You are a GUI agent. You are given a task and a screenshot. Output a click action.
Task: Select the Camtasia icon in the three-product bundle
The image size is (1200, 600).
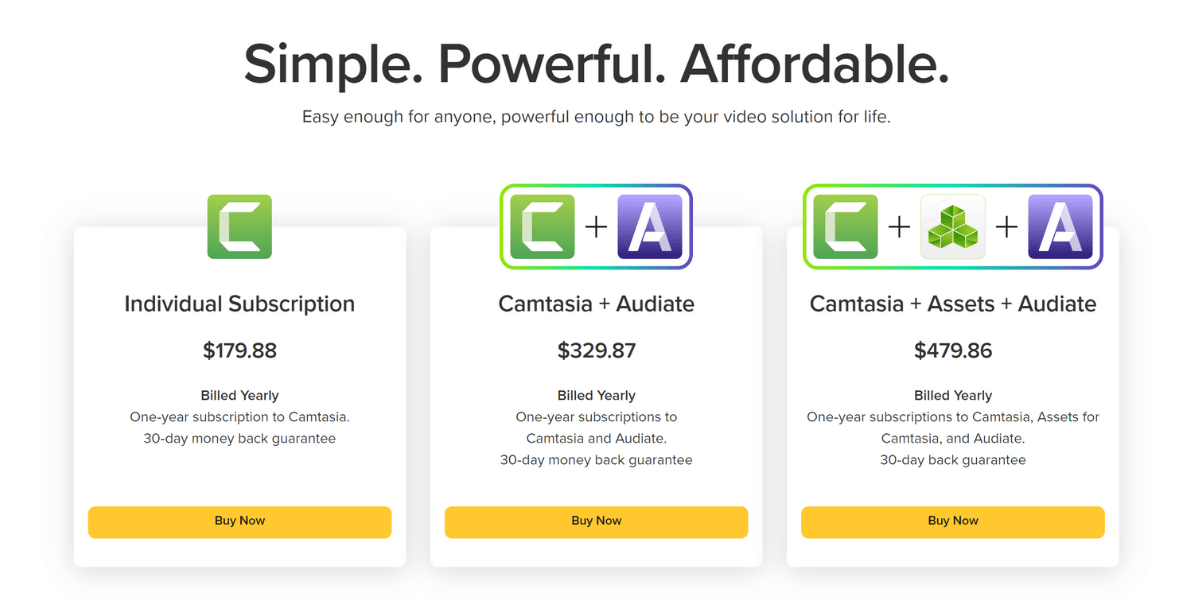(x=846, y=227)
